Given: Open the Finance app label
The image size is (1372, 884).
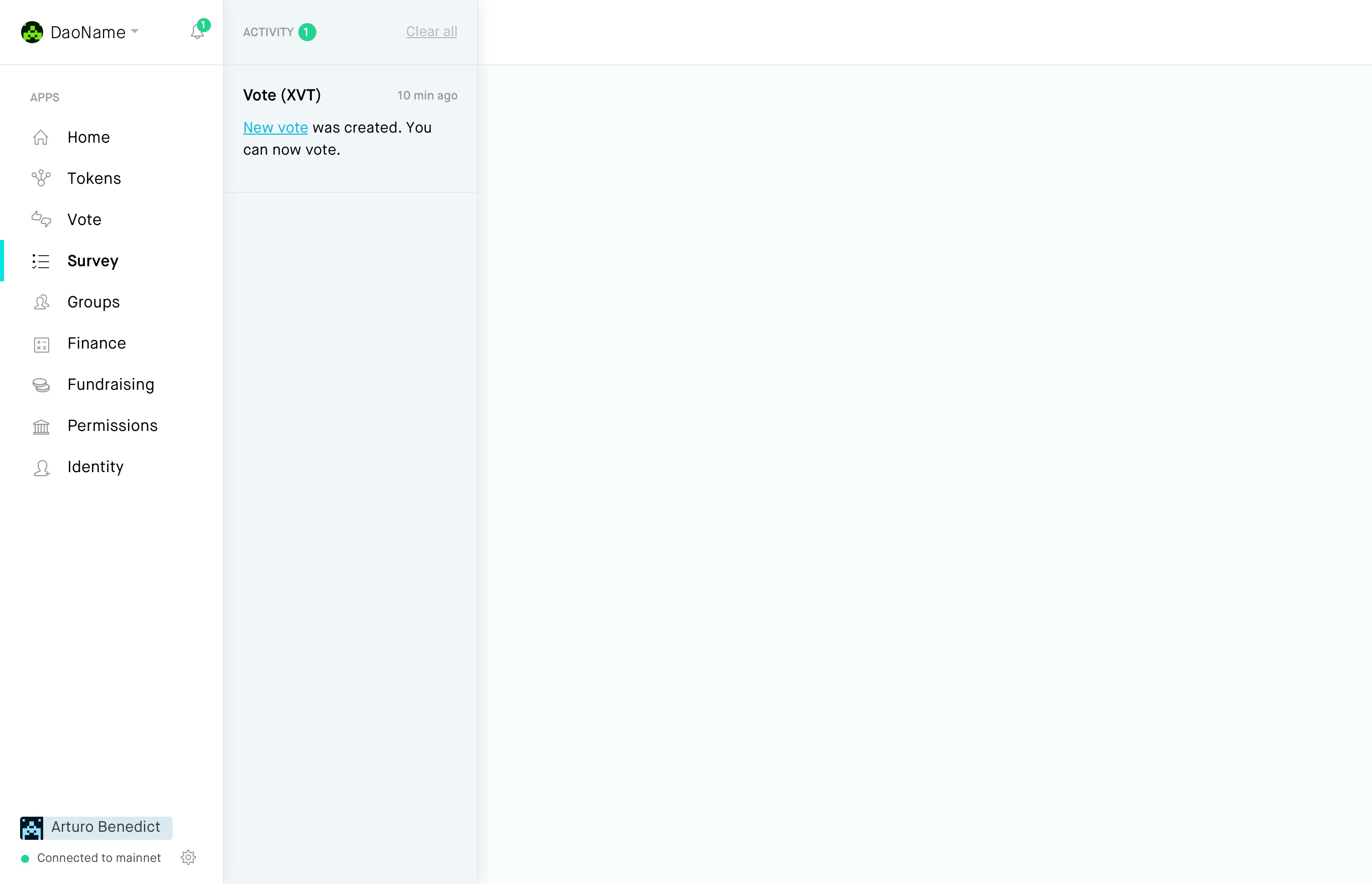Looking at the screenshot, I should (x=96, y=343).
